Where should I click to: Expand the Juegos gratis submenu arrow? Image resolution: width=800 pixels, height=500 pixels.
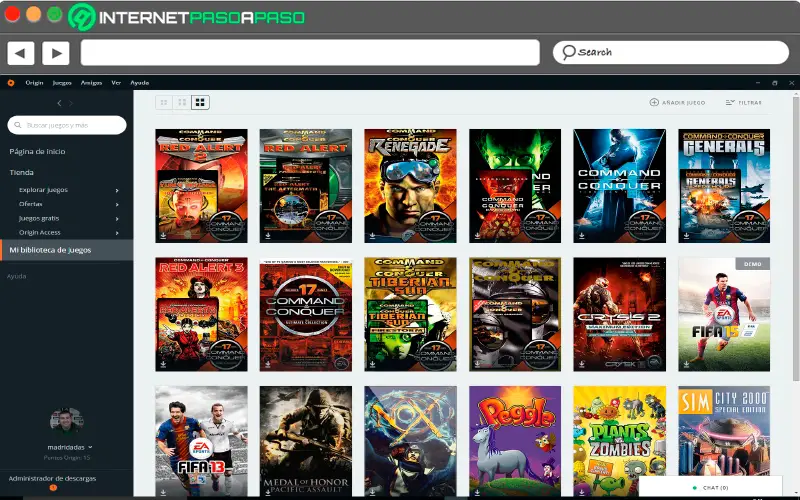pos(117,219)
